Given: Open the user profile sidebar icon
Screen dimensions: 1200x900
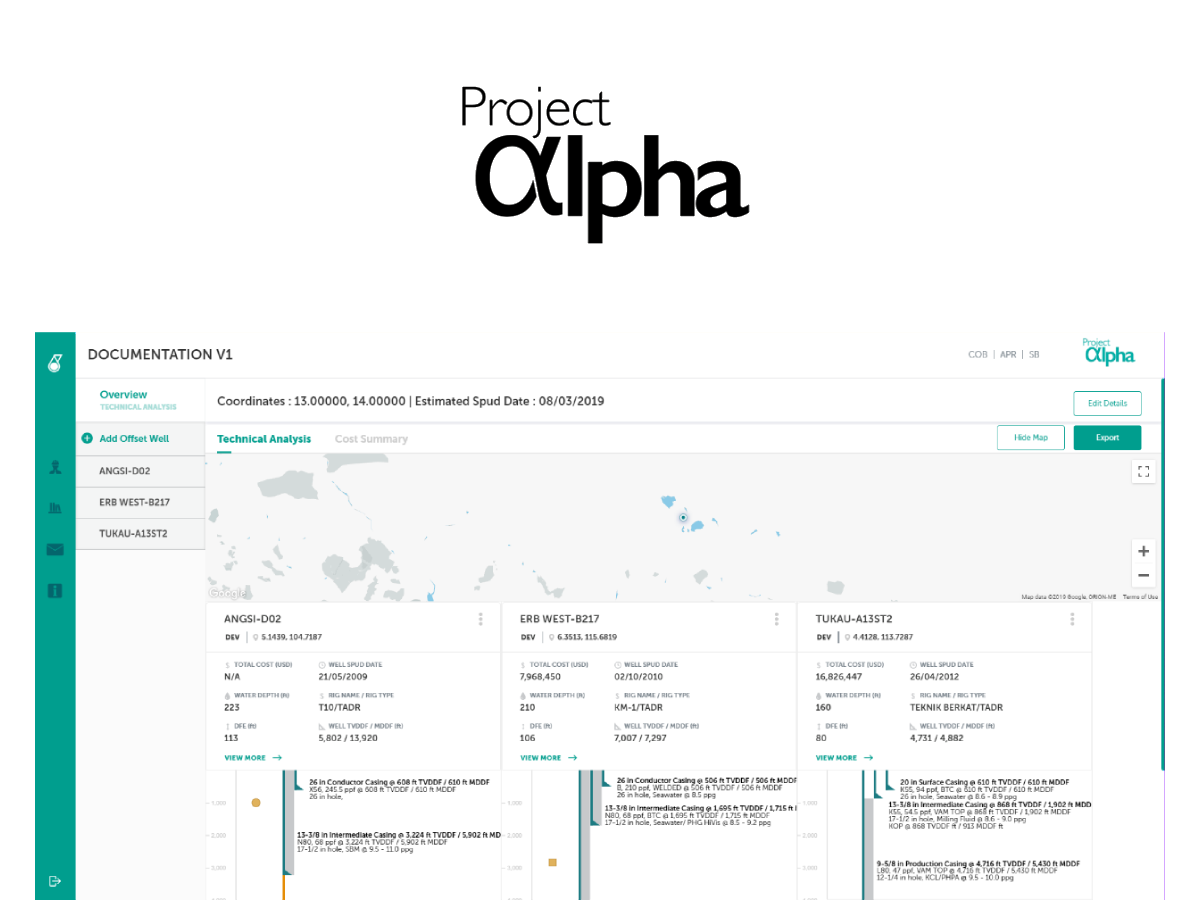Looking at the screenshot, I should pos(55,467).
